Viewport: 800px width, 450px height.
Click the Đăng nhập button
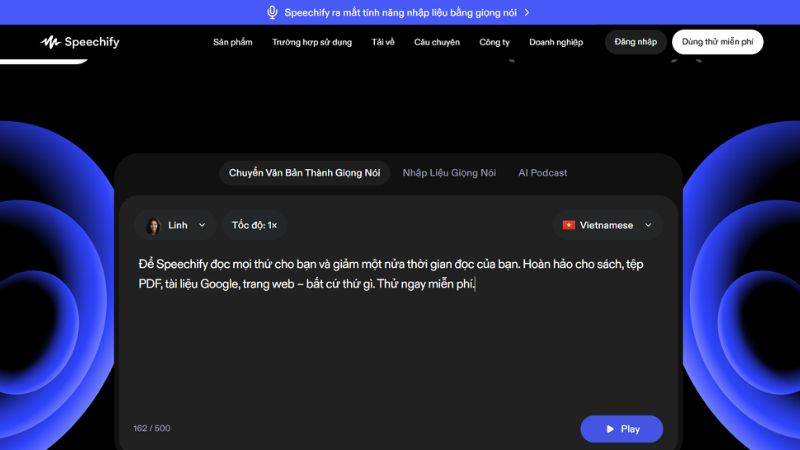(636, 42)
